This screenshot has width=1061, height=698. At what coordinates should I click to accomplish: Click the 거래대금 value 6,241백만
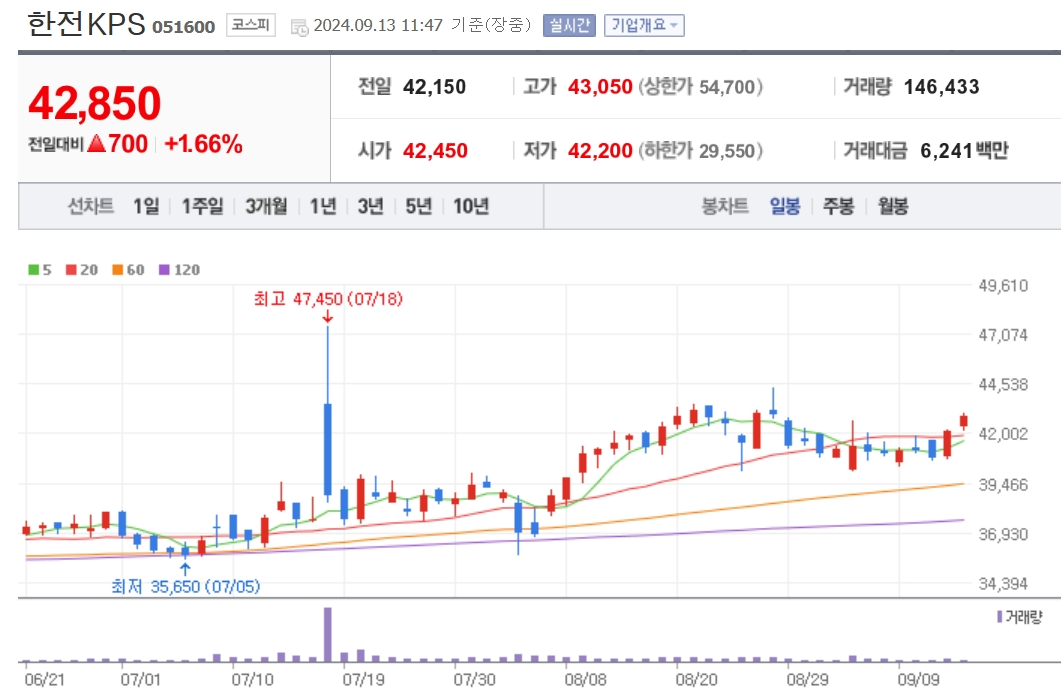coord(964,150)
